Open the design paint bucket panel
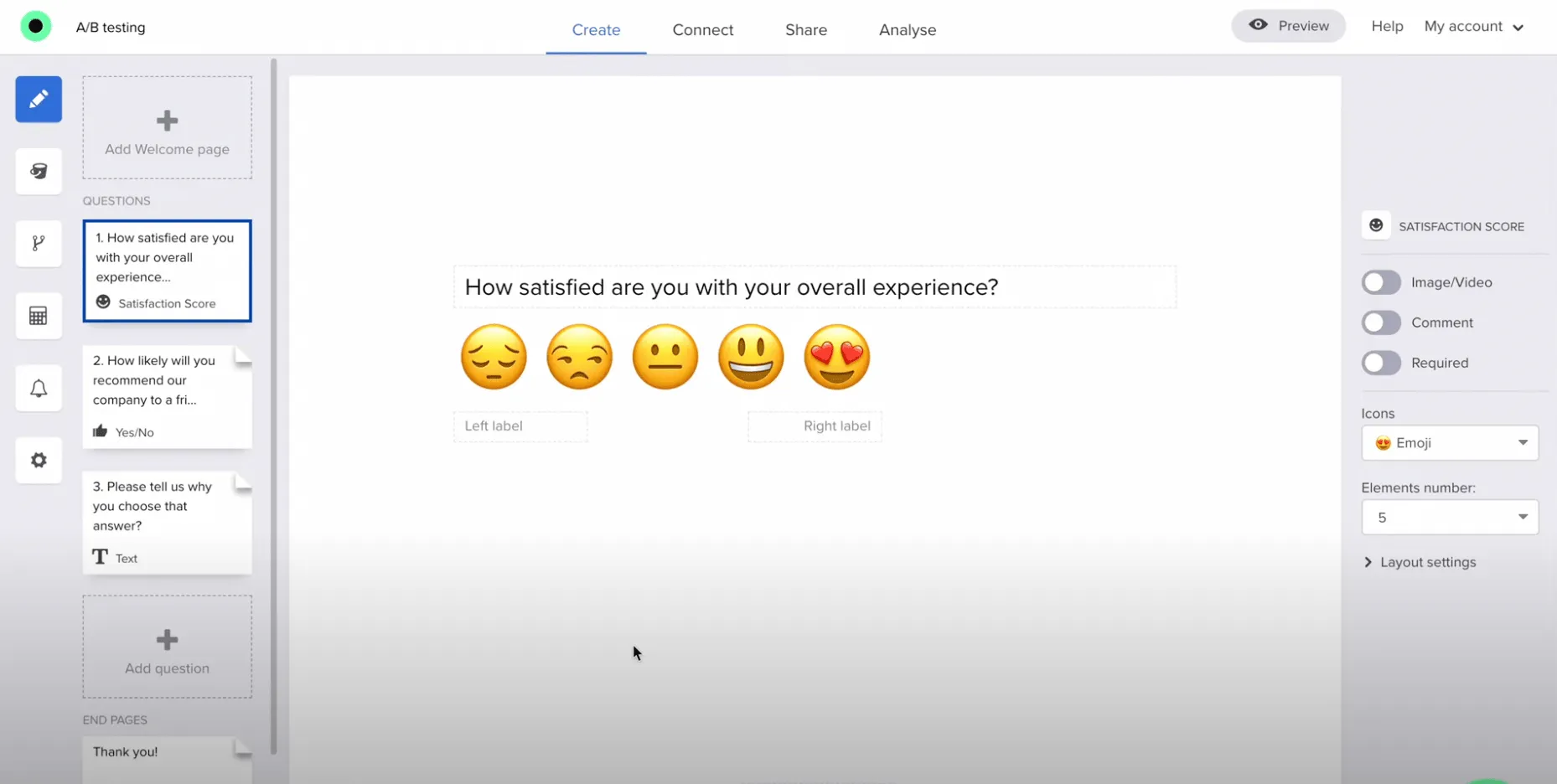The width and height of the screenshot is (1557, 784). [39, 171]
